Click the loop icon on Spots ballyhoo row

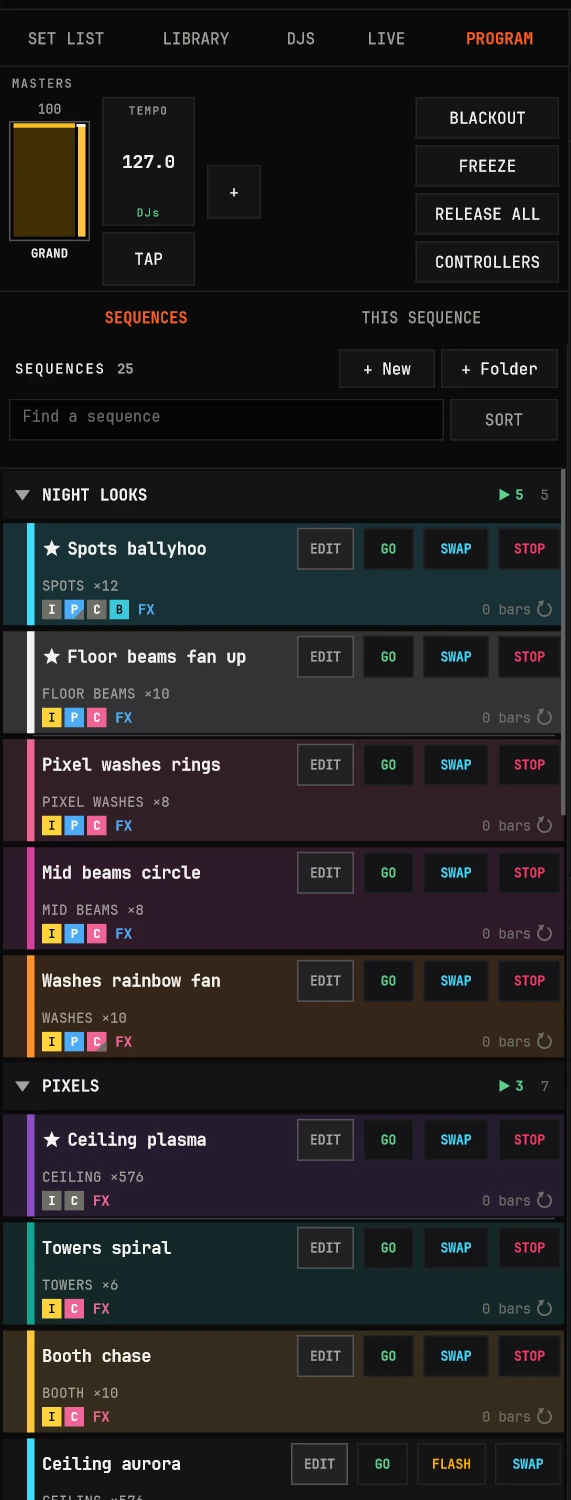point(545,609)
